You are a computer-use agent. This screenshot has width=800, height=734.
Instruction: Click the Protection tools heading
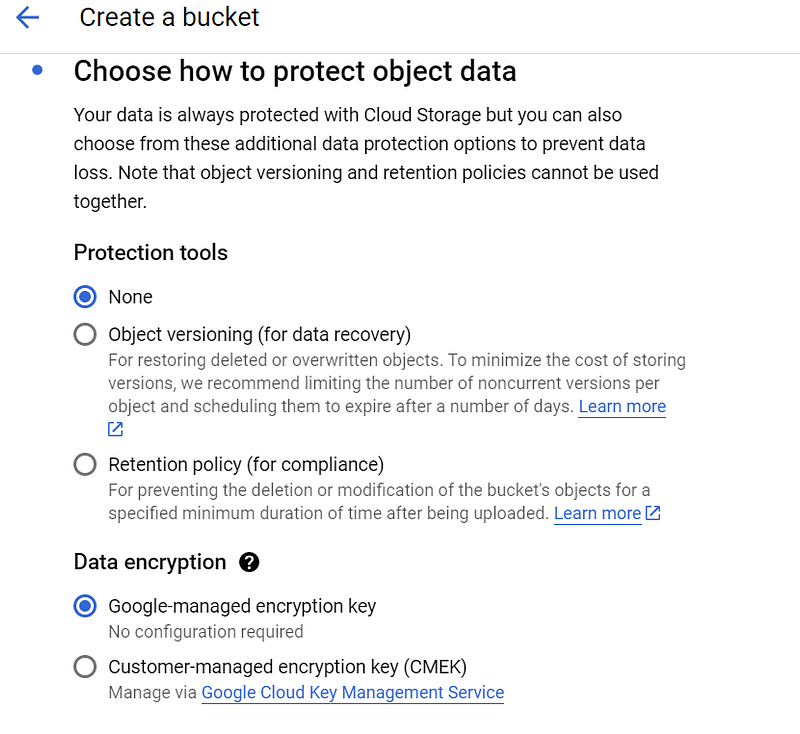[150, 253]
